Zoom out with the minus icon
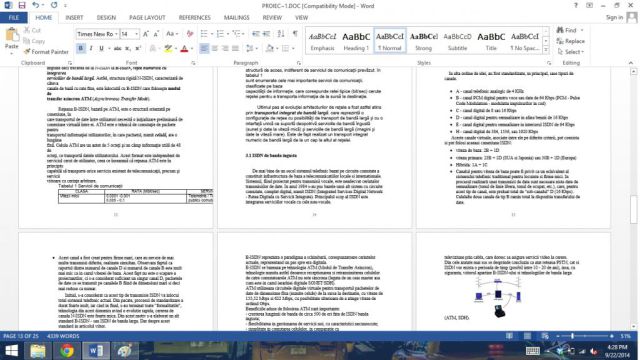Viewport: 640px width, 360px height. pyautogui.click(x=558, y=336)
